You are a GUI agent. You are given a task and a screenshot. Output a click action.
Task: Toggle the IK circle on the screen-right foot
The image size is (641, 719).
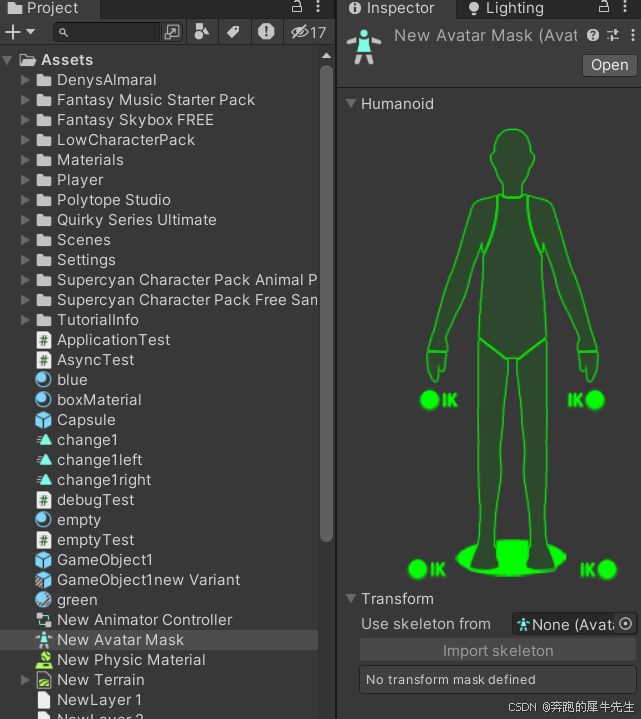[x=607, y=569]
